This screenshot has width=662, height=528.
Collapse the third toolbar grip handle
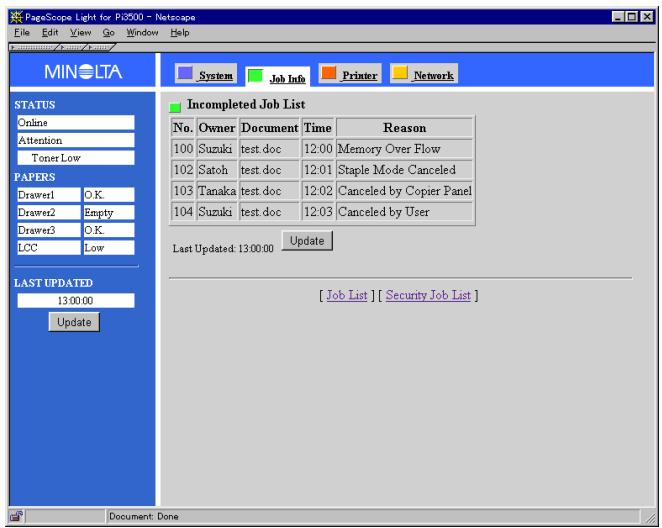[x=100, y=48]
